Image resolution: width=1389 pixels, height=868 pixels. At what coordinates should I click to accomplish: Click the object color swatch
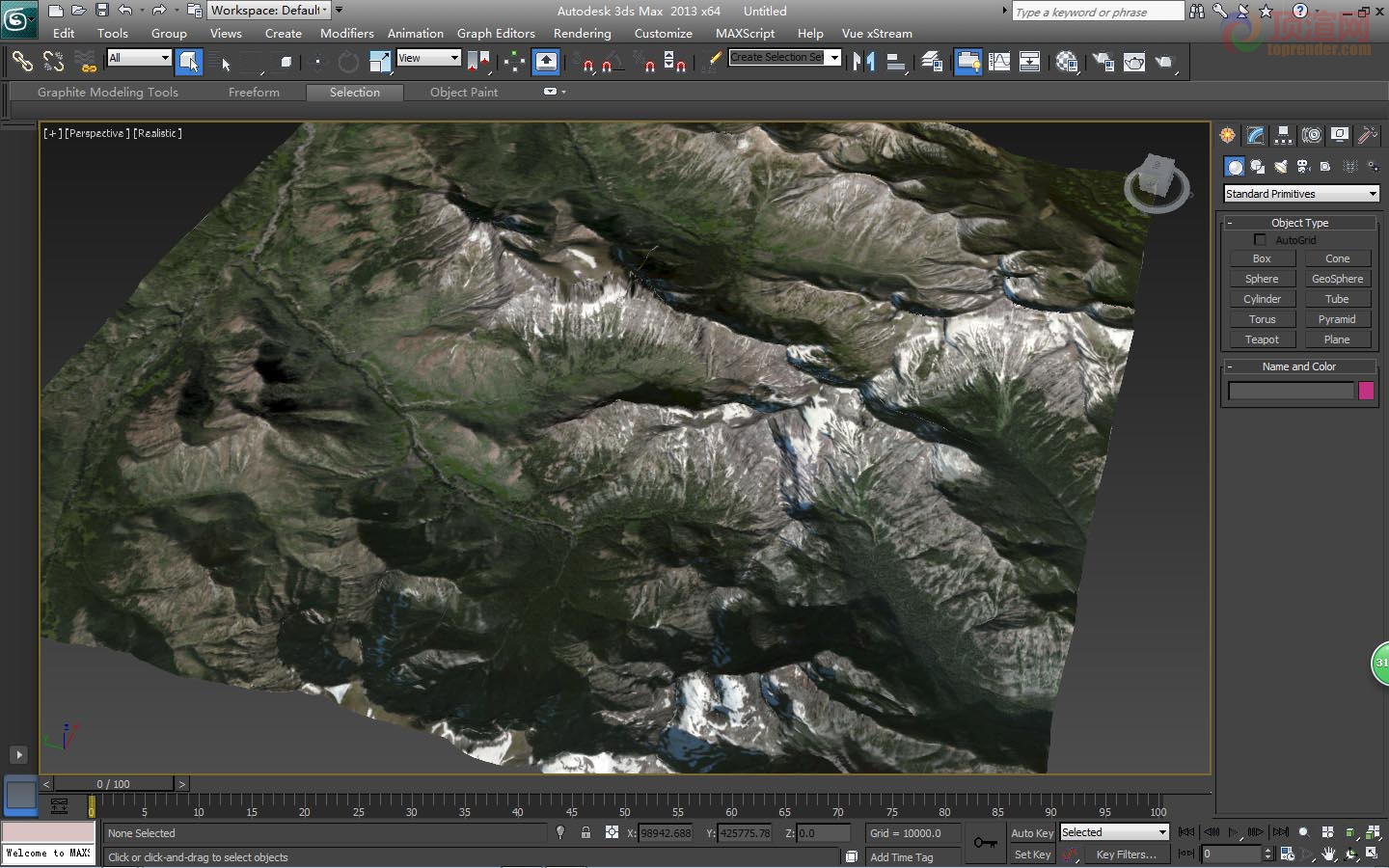click(1366, 391)
